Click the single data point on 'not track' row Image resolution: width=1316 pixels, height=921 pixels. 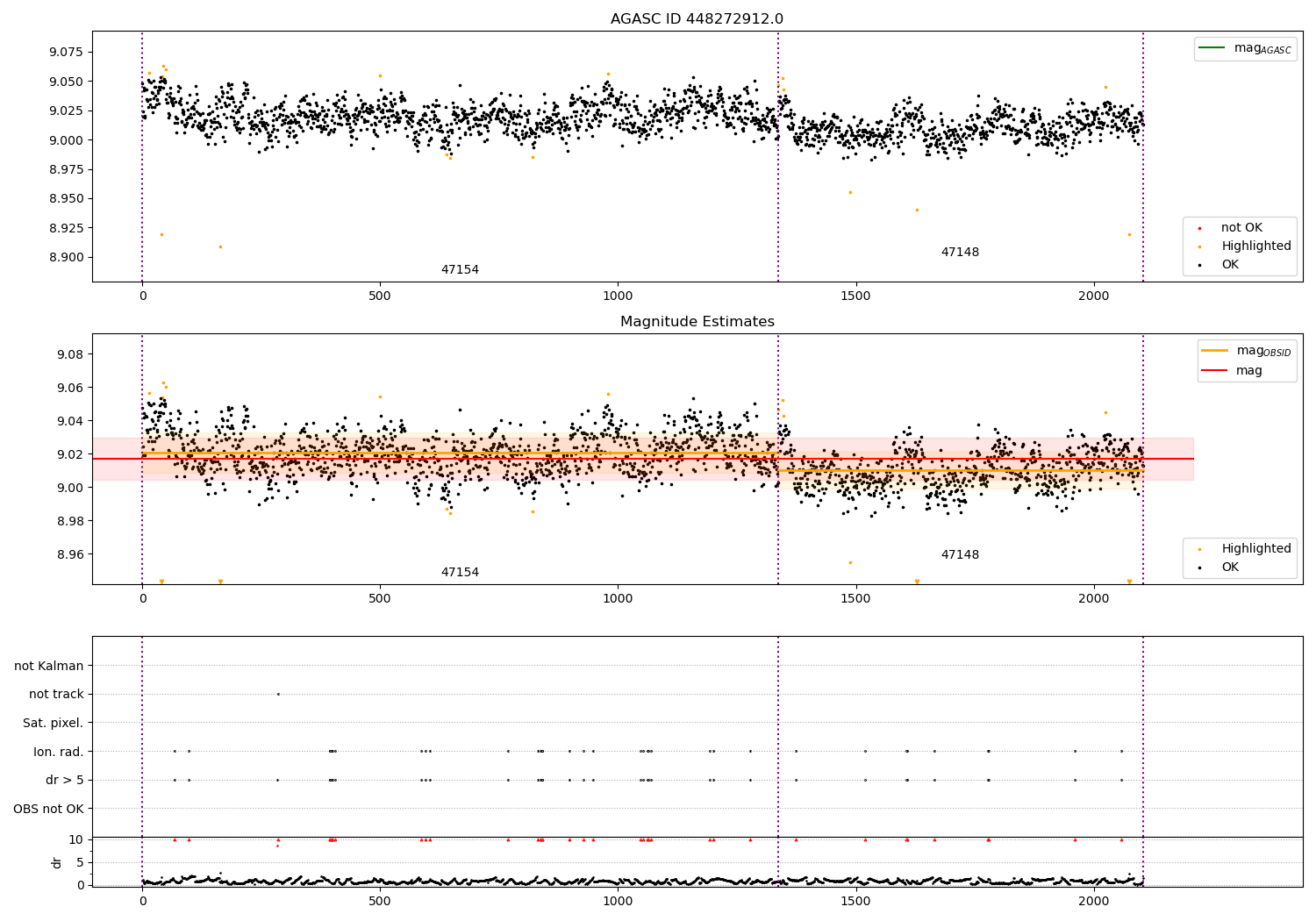coord(278,694)
